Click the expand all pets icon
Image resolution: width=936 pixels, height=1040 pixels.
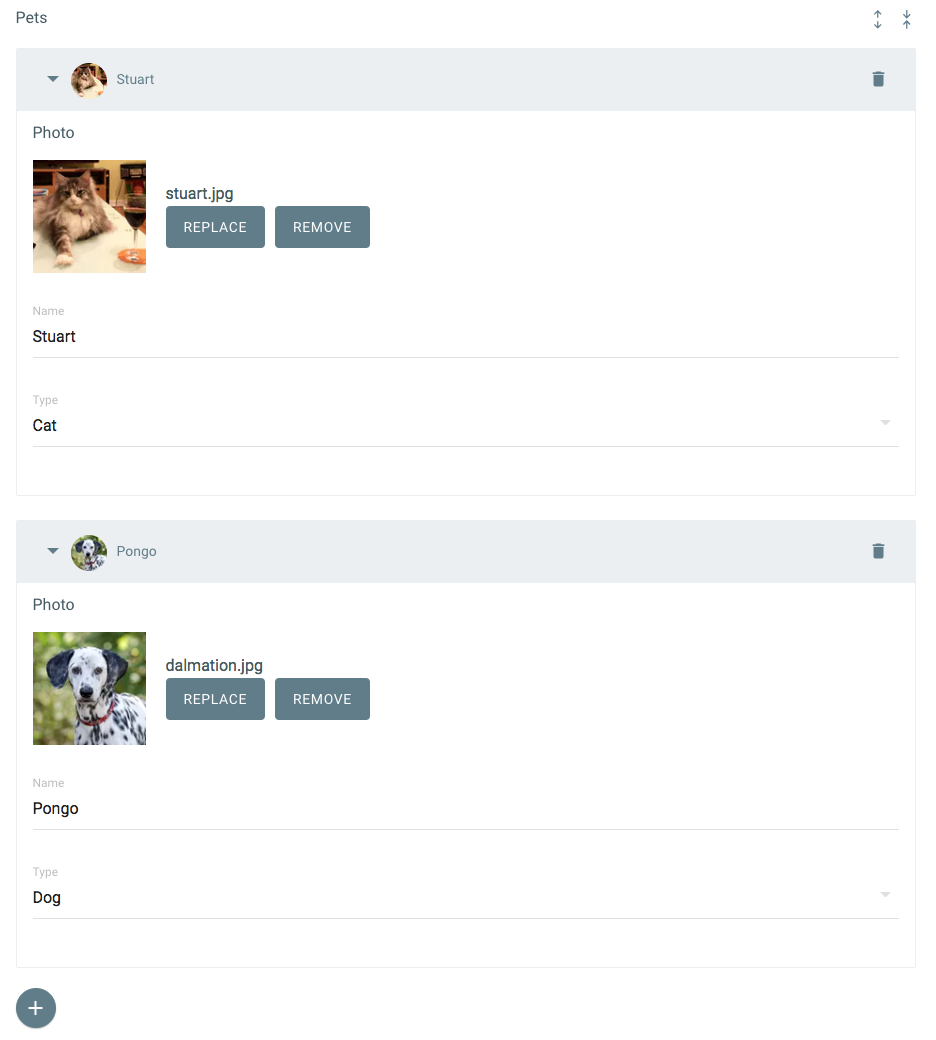tap(877, 19)
